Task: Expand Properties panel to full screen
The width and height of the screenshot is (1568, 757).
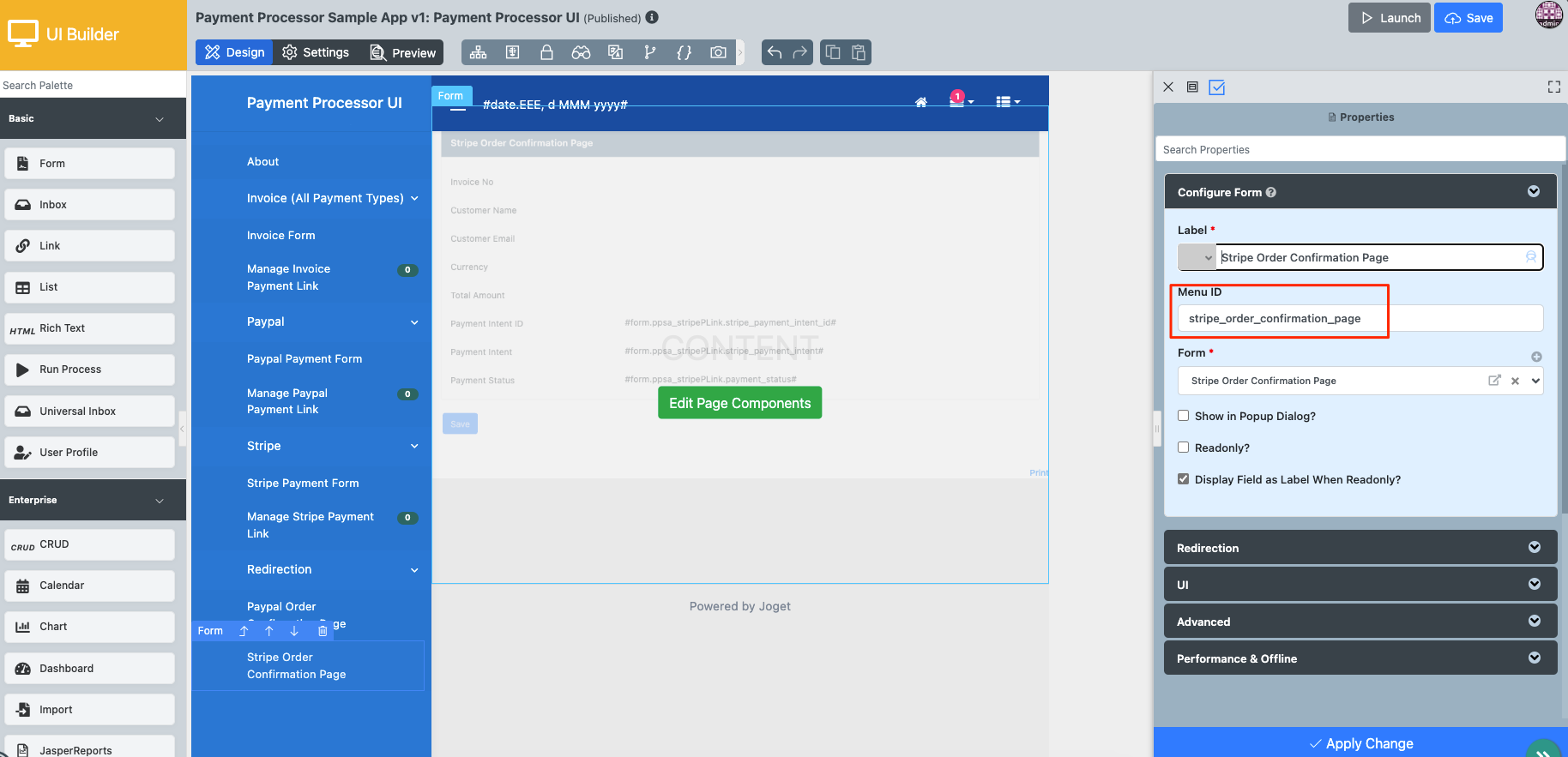Action: (1553, 87)
